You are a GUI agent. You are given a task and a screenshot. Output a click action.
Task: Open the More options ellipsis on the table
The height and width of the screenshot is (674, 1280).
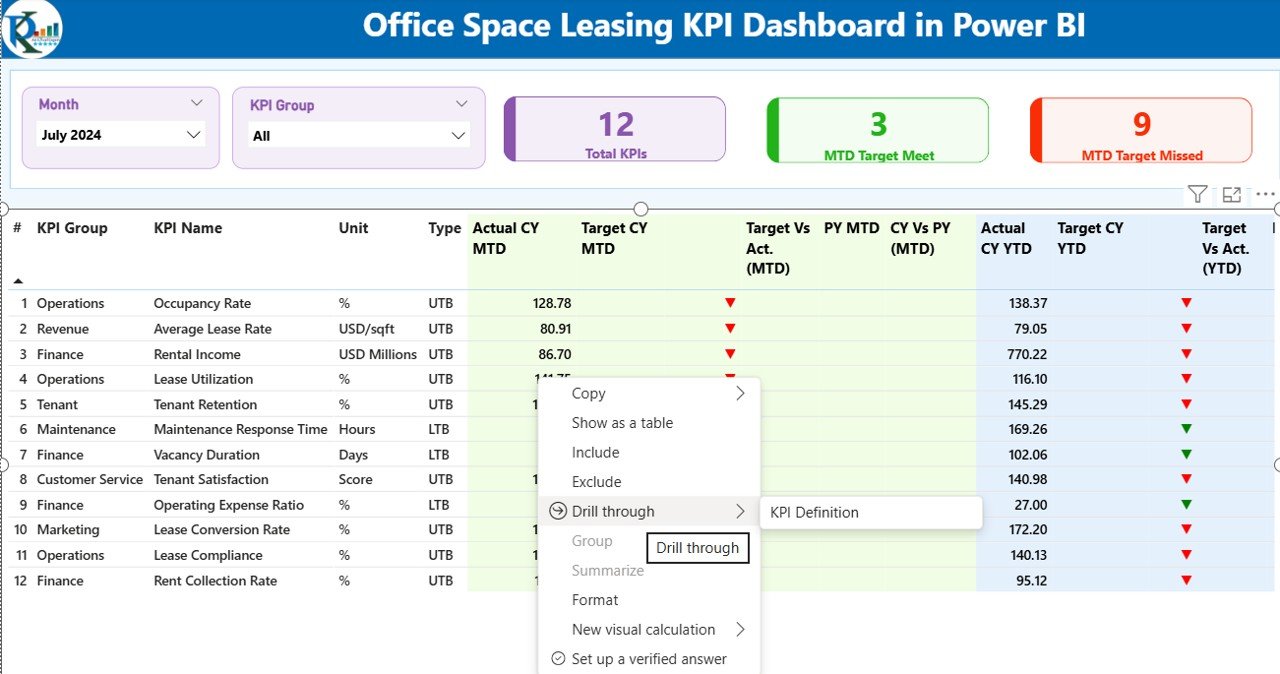[1265, 195]
